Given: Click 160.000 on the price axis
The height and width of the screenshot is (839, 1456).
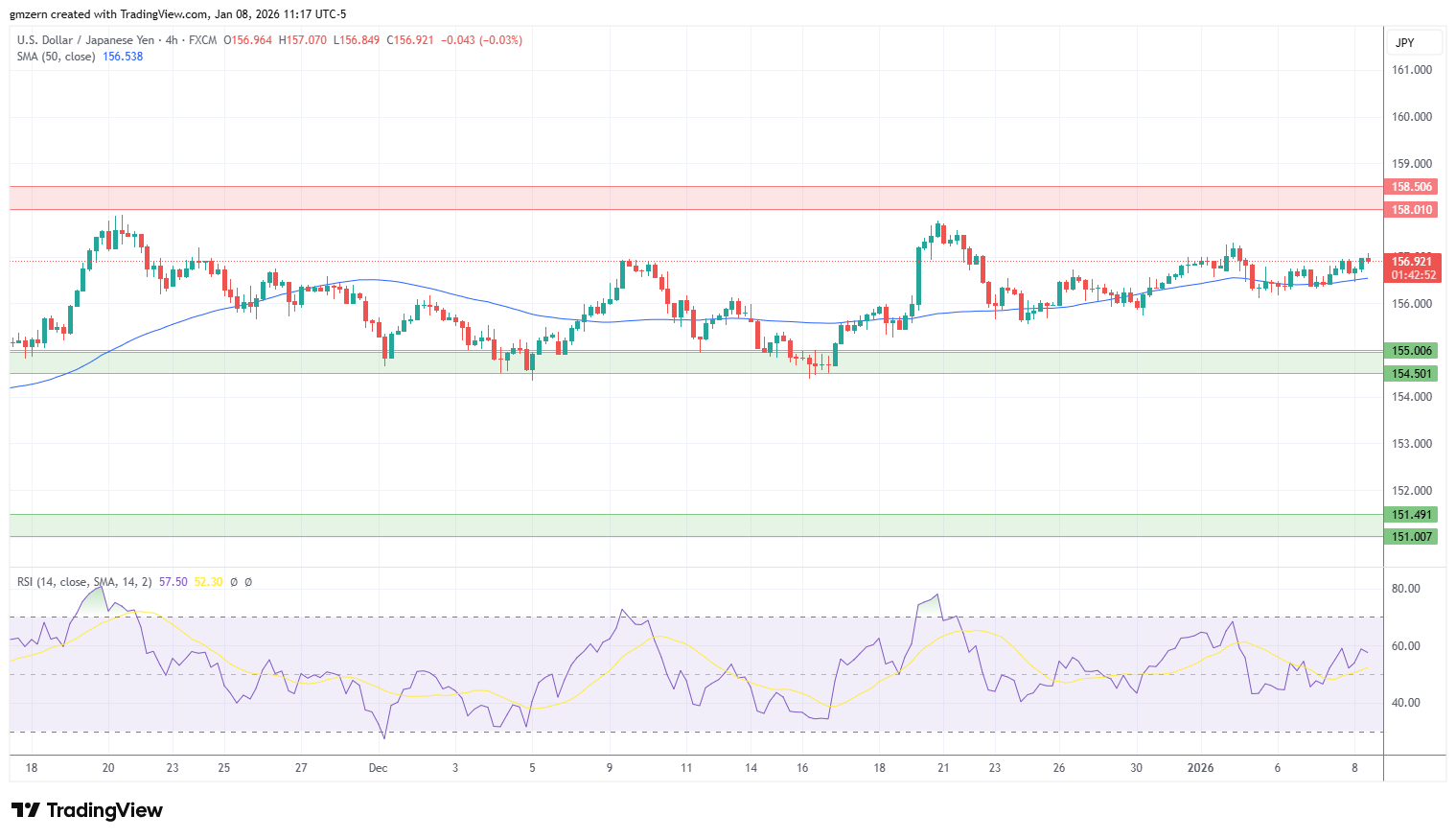Looking at the screenshot, I should coord(1412,117).
